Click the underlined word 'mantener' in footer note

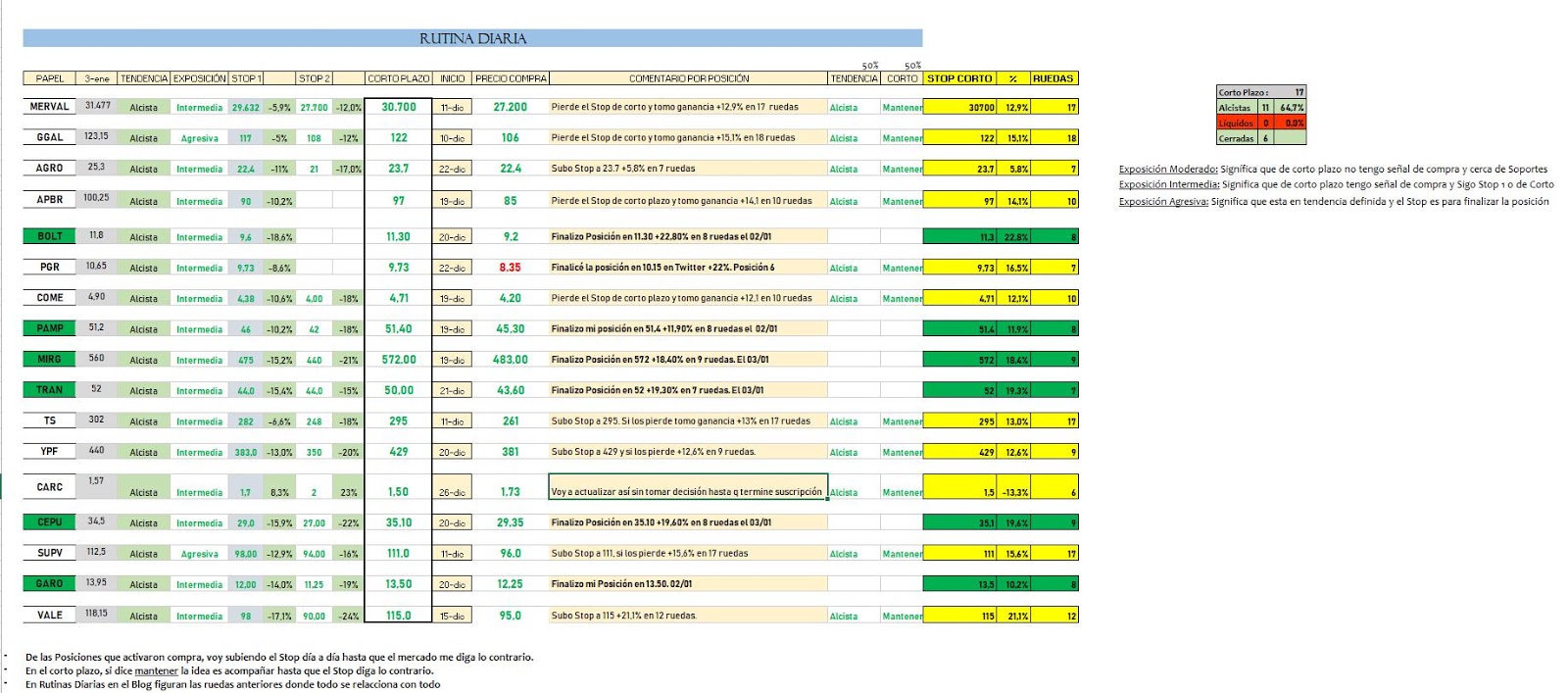point(156,670)
